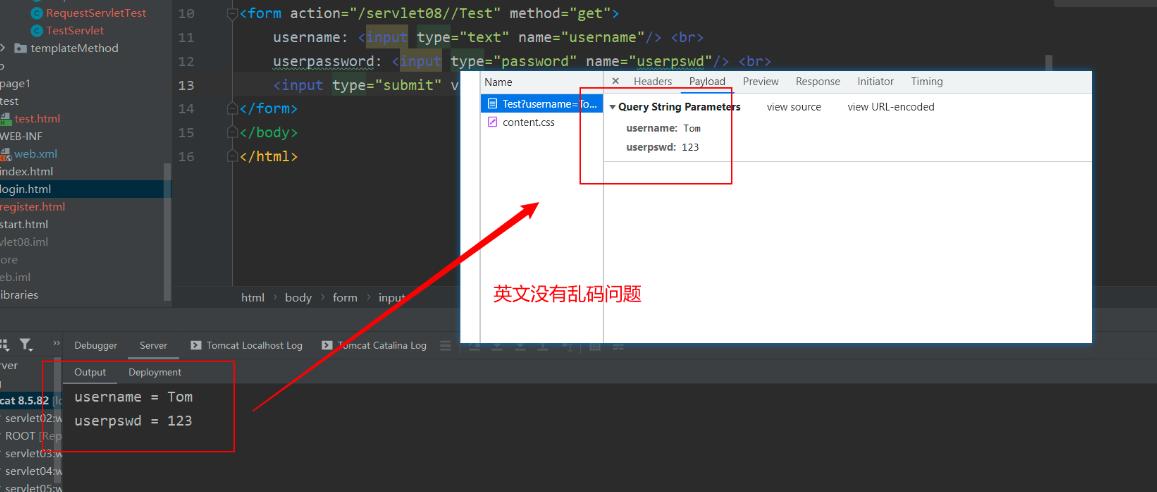Viewport: 1157px width, 492px height.
Task: Click the console line username = Tom
Action: coord(134,397)
